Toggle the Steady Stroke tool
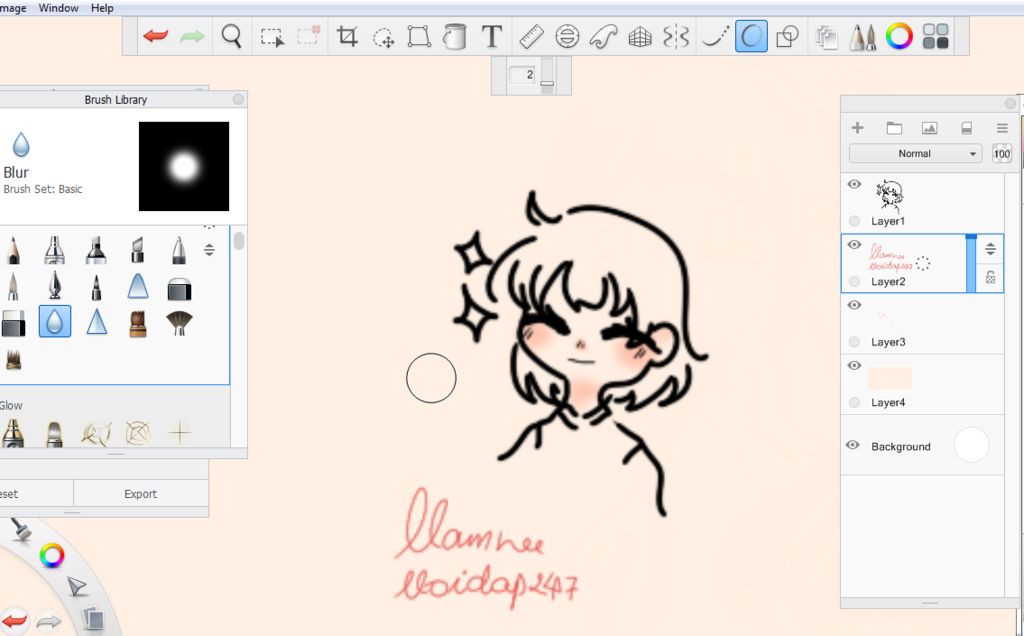The image size is (1024, 636). click(715, 37)
